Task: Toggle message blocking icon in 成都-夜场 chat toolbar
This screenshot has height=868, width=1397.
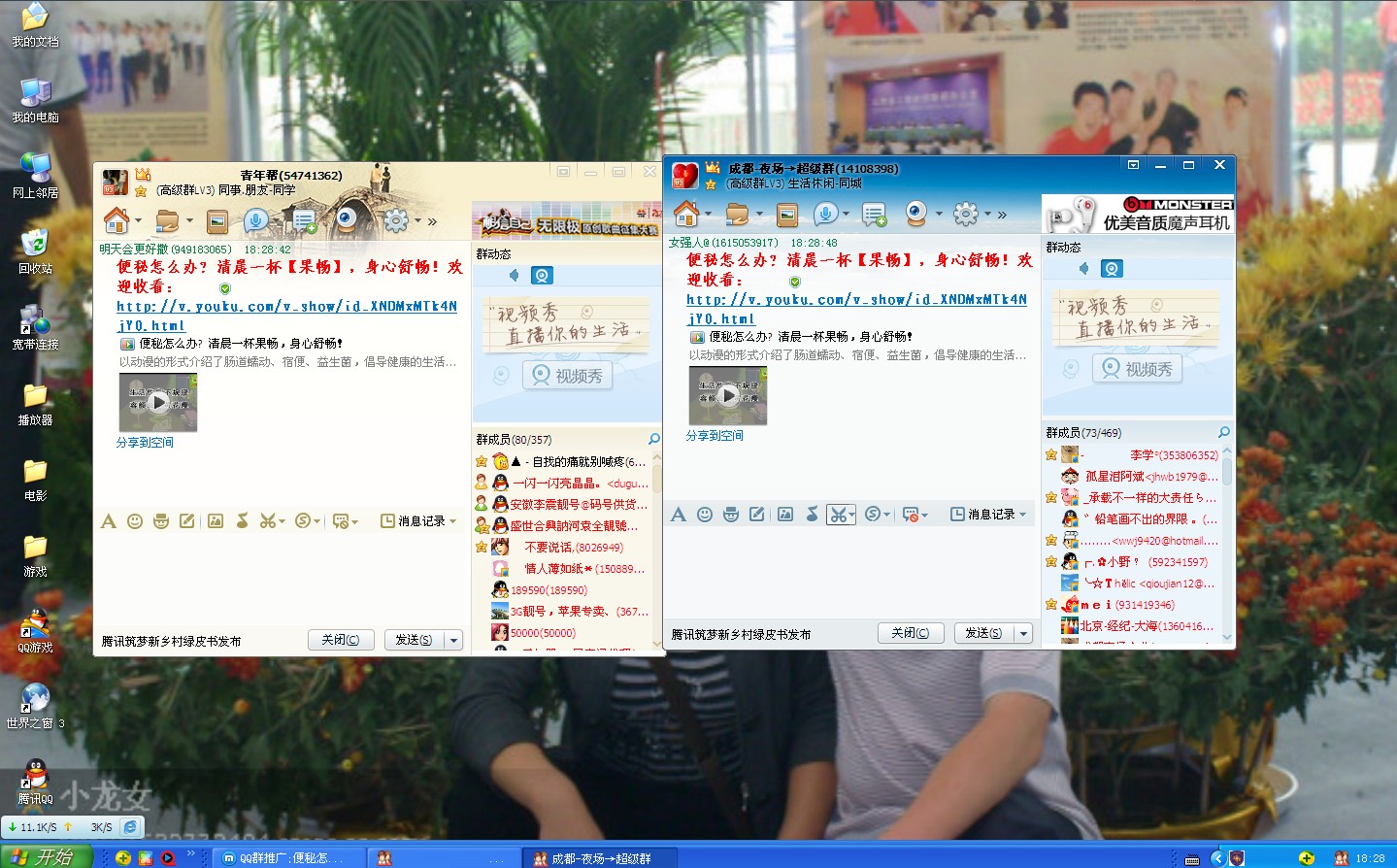Action: [x=911, y=515]
